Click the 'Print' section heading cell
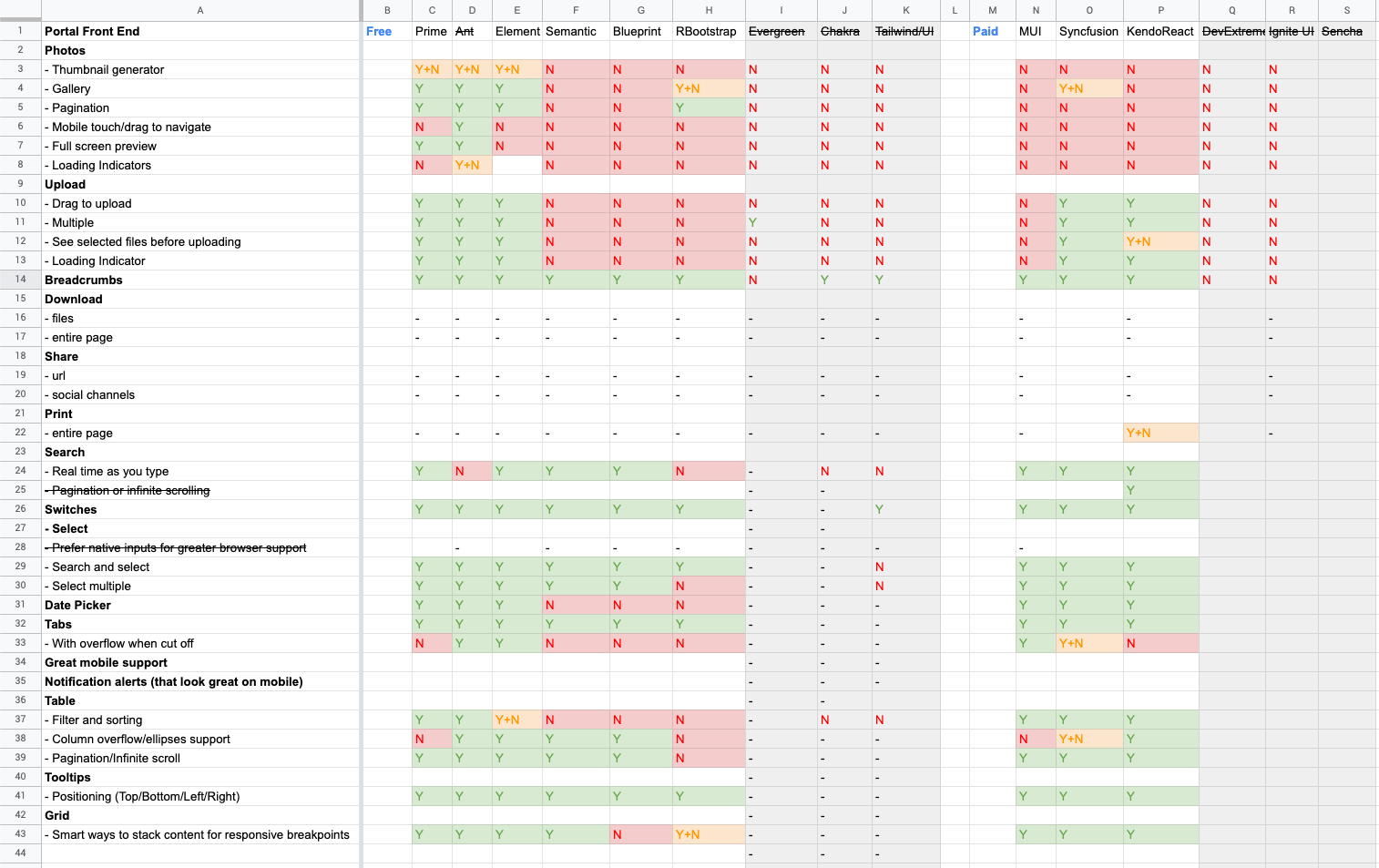 tap(200, 414)
